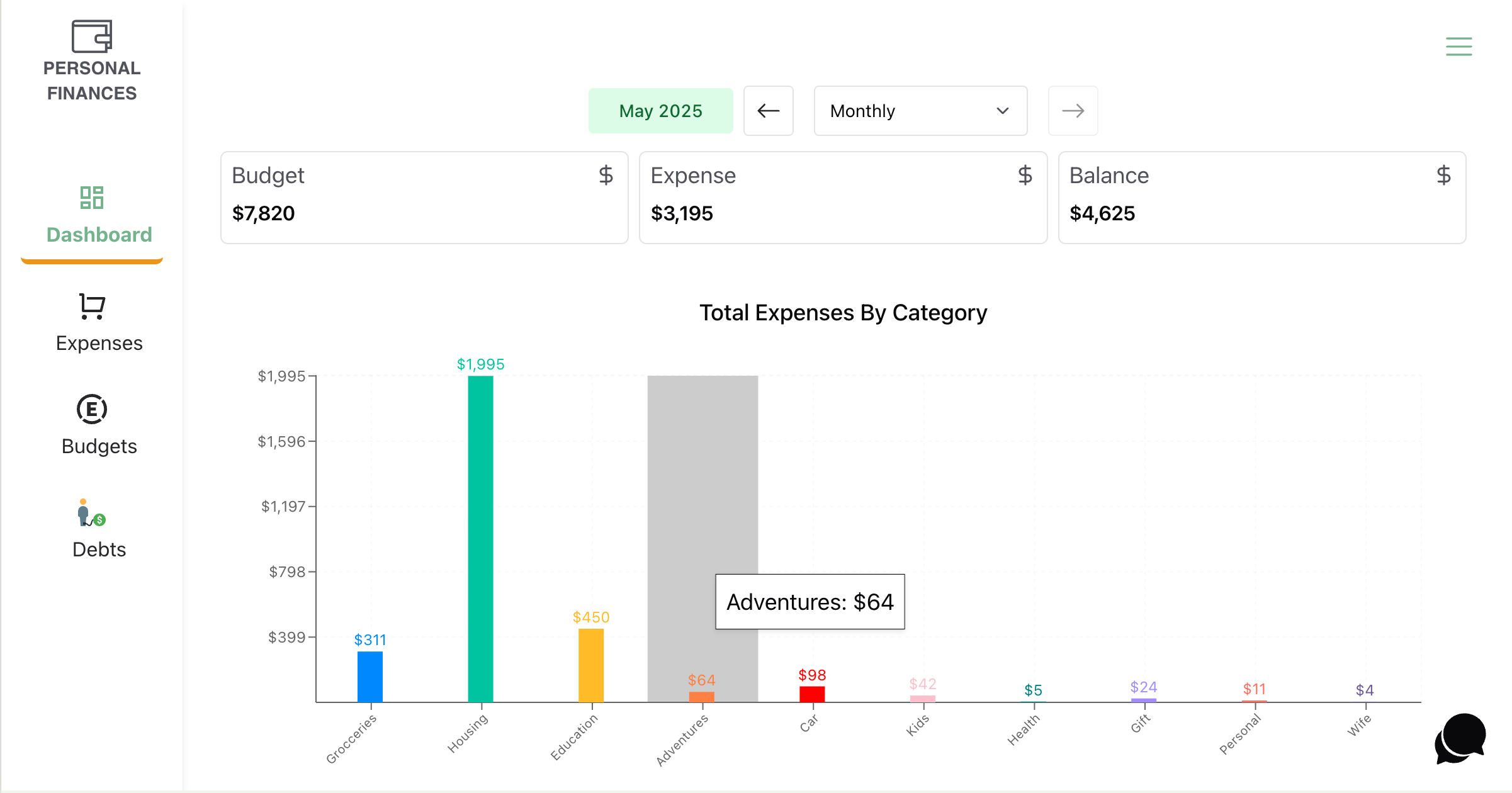Image resolution: width=1512 pixels, height=793 pixels.
Task: Switch to the Dashboard section
Action: [99, 234]
